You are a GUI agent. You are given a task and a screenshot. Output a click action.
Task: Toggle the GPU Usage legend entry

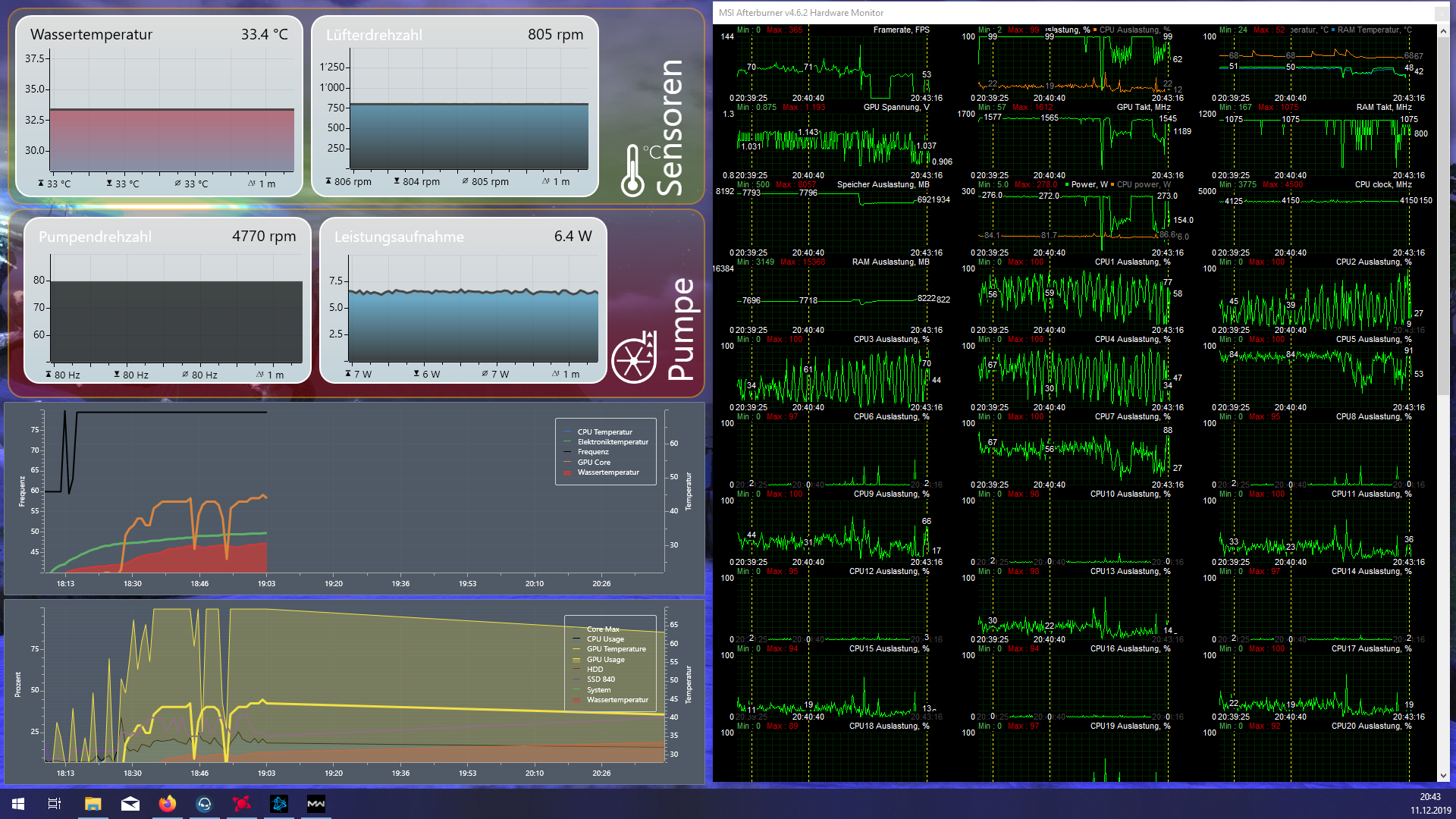[605, 660]
